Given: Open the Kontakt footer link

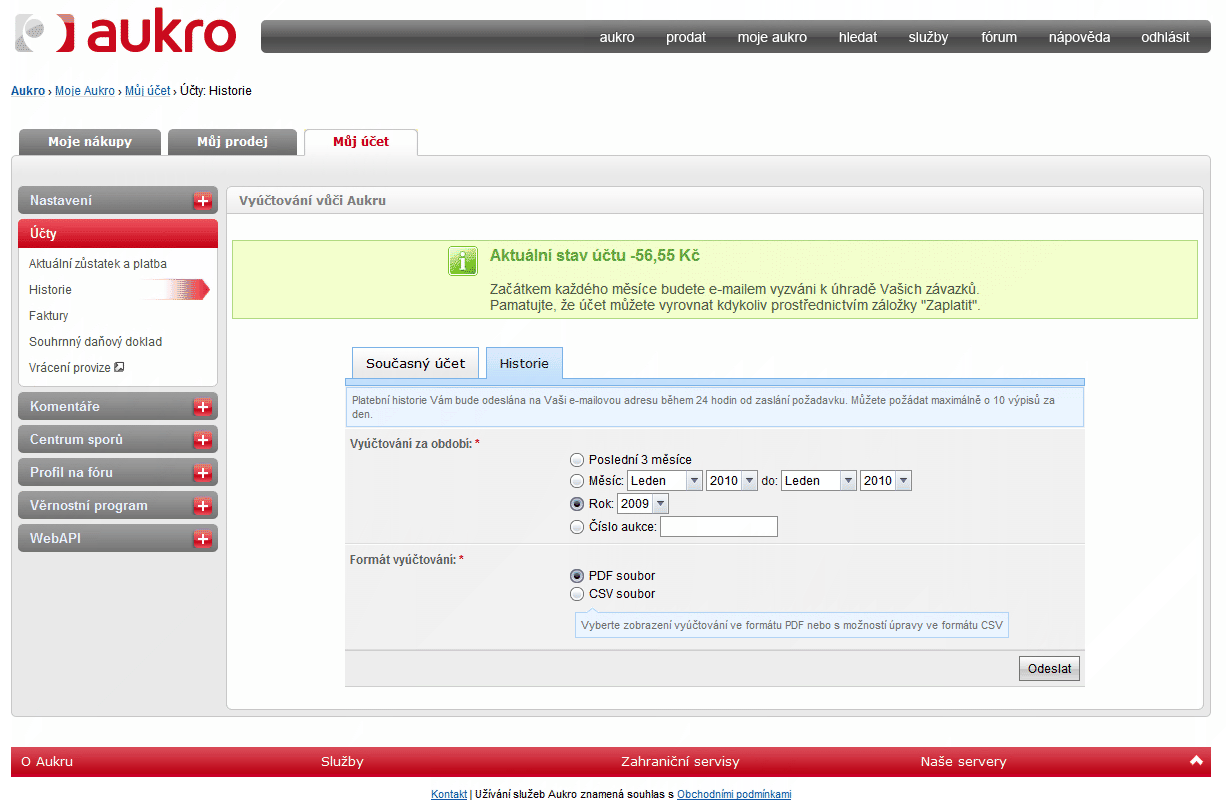Looking at the screenshot, I should [449, 794].
